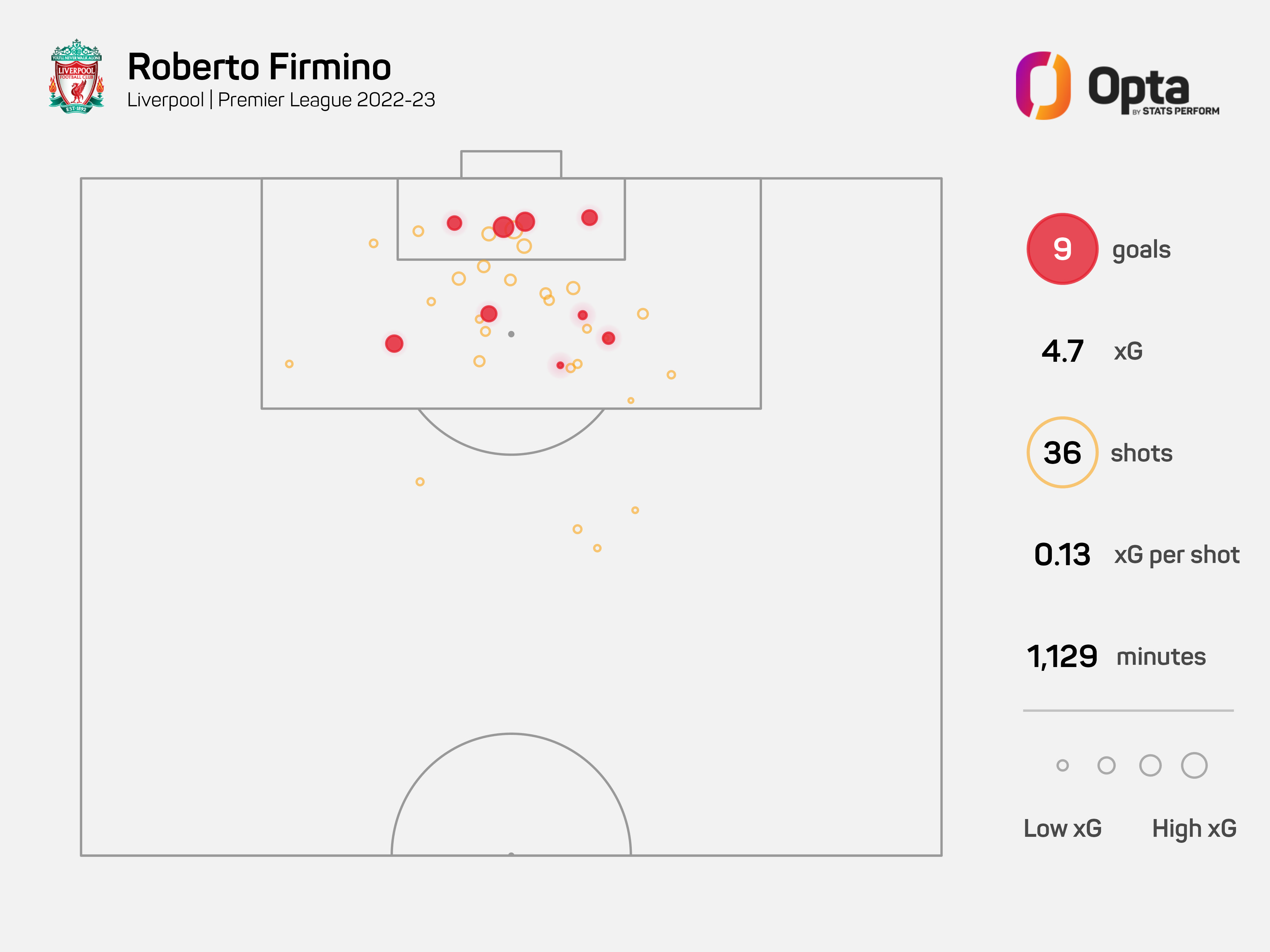Screen dimensions: 1270x952
Task: Click the Opta logo icon
Action: tap(1043, 85)
